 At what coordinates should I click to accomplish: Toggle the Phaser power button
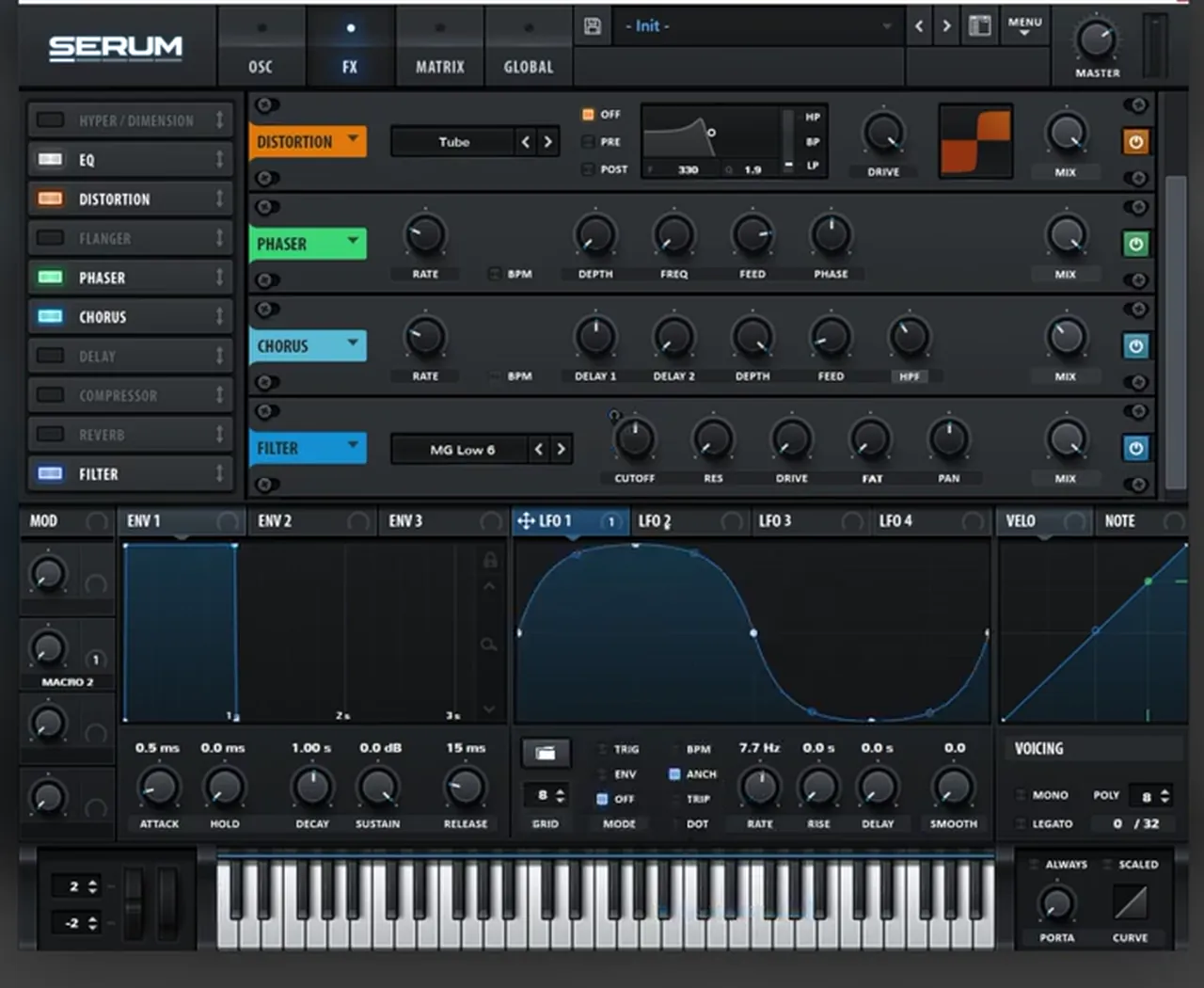coord(1135,245)
